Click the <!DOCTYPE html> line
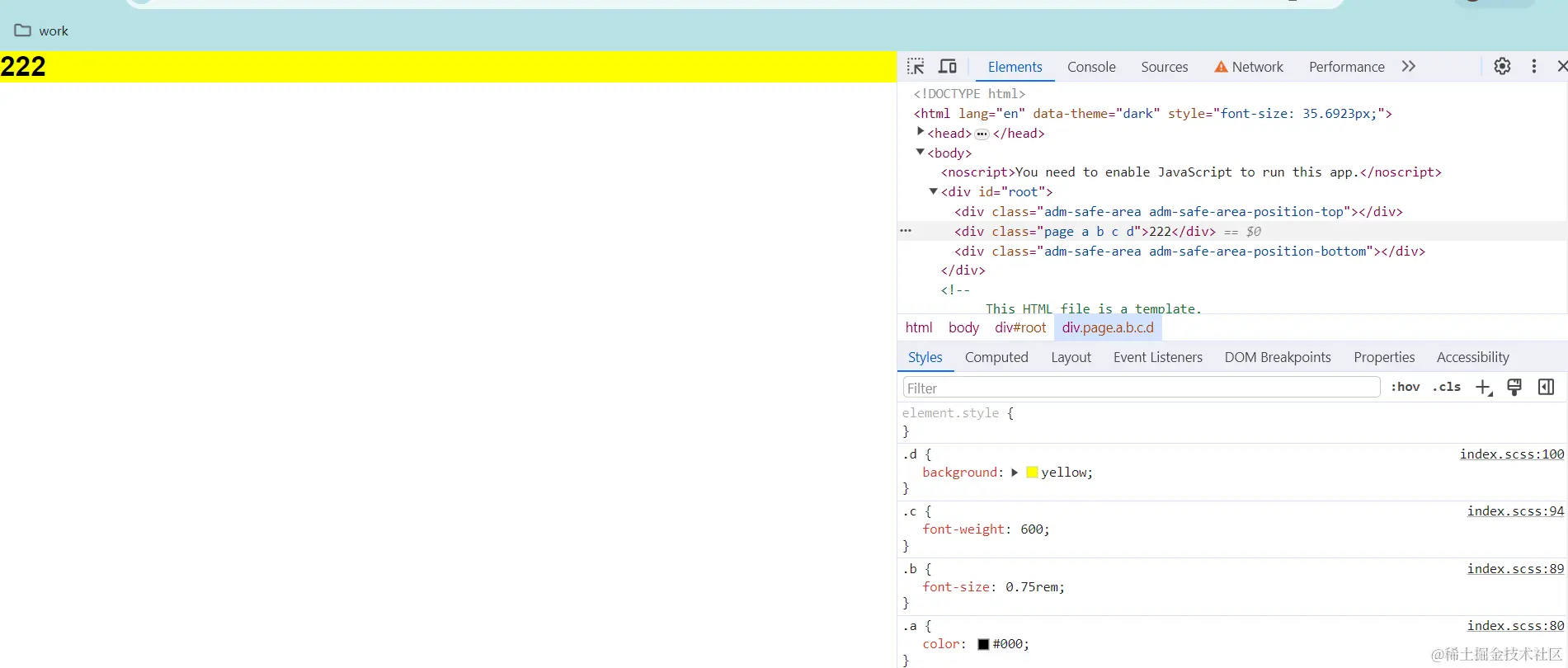Viewport: 1568px width, 668px height. (x=969, y=94)
